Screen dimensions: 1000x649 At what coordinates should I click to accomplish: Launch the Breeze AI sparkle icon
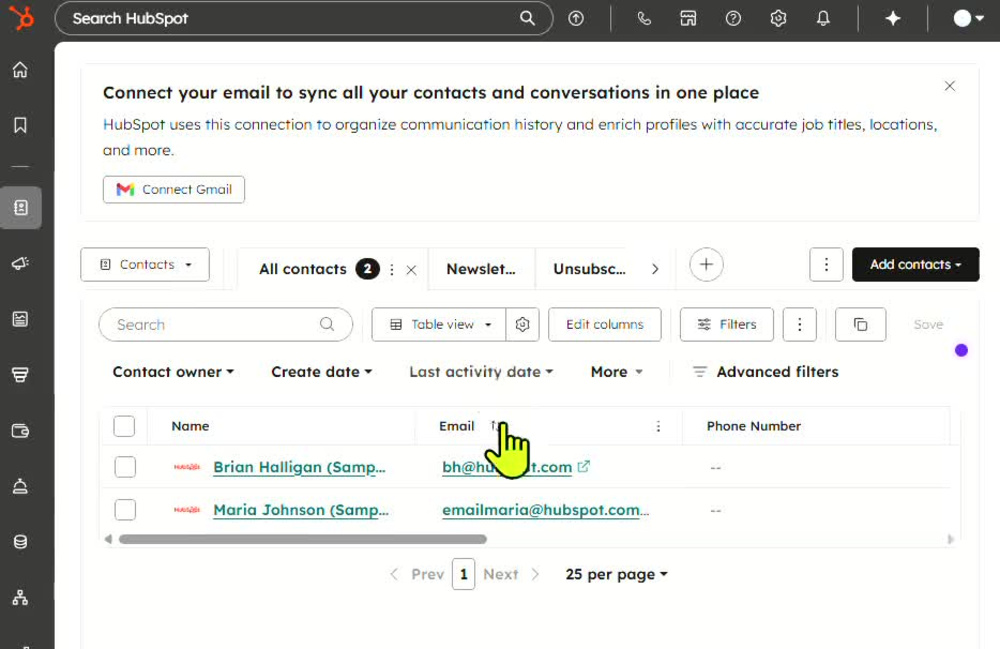(x=893, y=18)
